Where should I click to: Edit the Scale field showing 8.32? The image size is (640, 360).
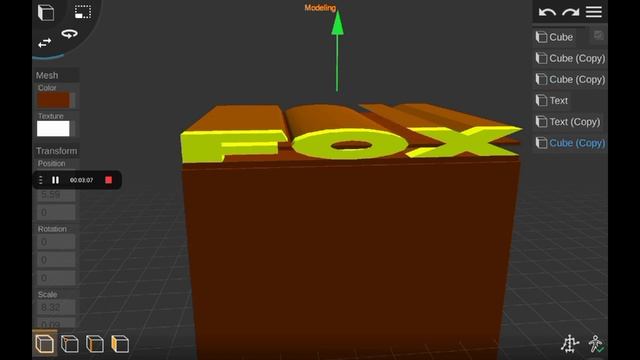pyautogui.click(x=56, y=307)
